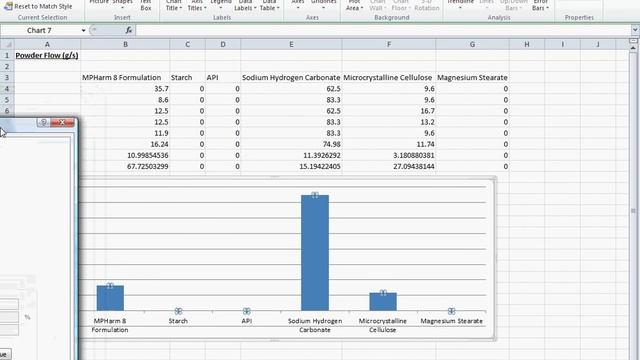Expand the formula bar chevron
The image size is (640, 360).
635,30
